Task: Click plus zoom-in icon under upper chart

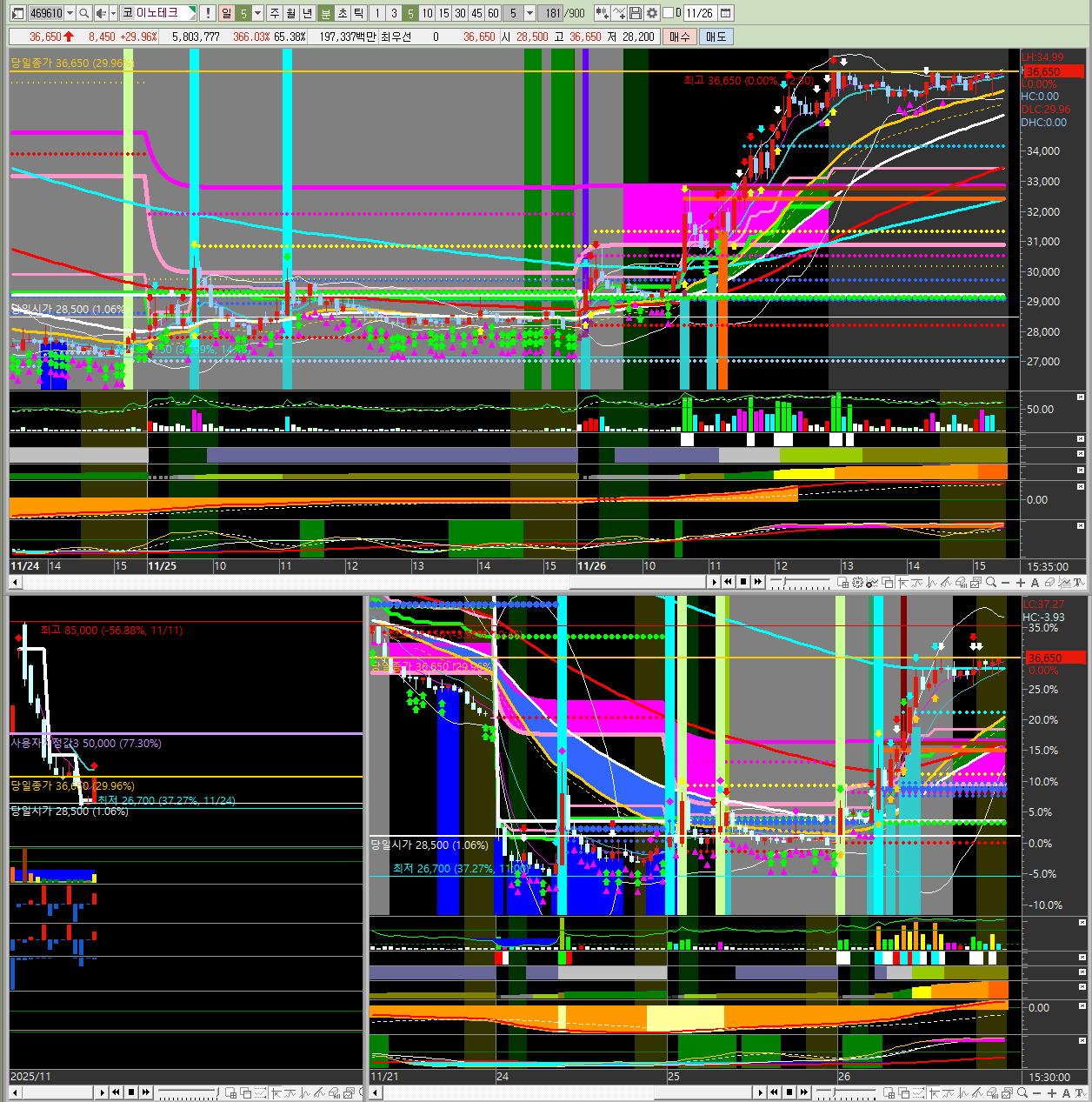Action: tap(1021, 583)
